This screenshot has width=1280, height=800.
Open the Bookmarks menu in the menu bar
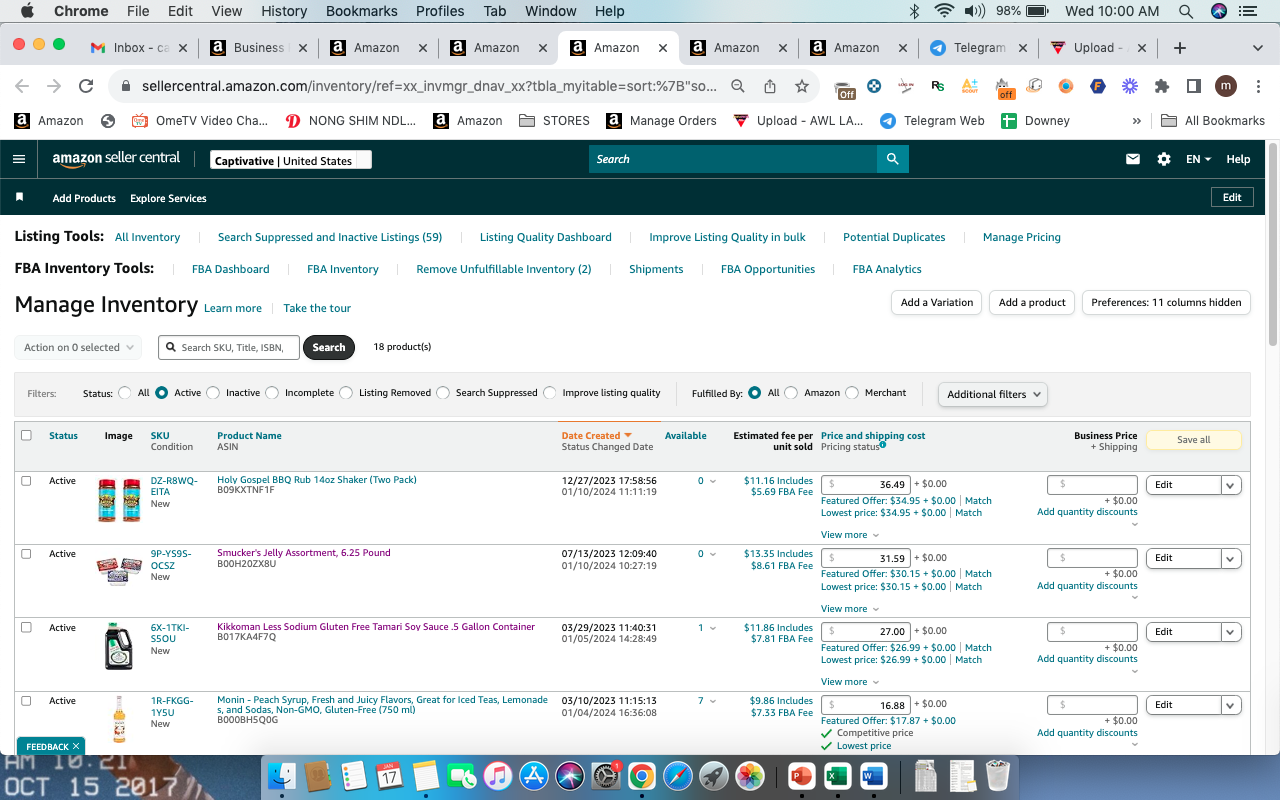tap(361, 11)
